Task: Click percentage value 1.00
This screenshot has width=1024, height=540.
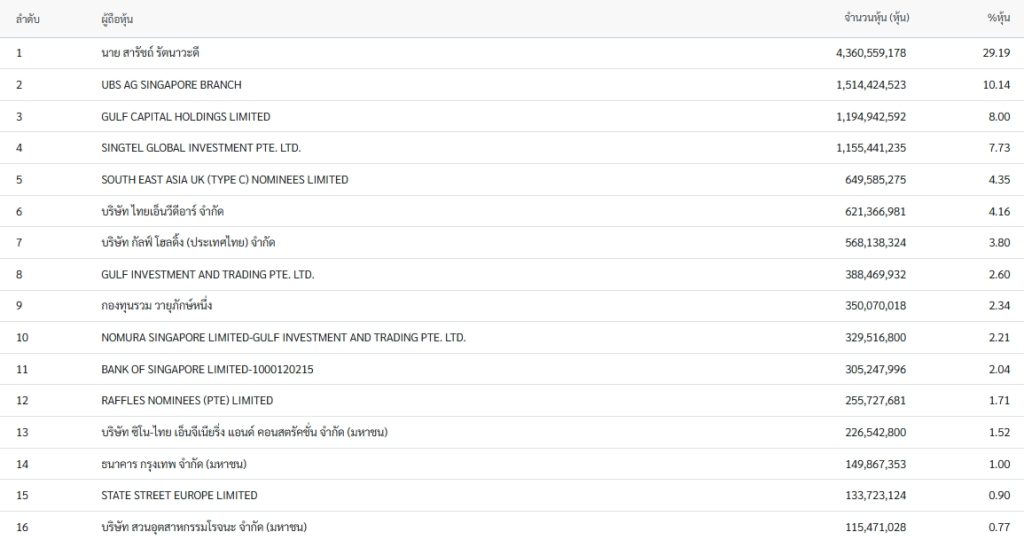Action: click(999, 464)
